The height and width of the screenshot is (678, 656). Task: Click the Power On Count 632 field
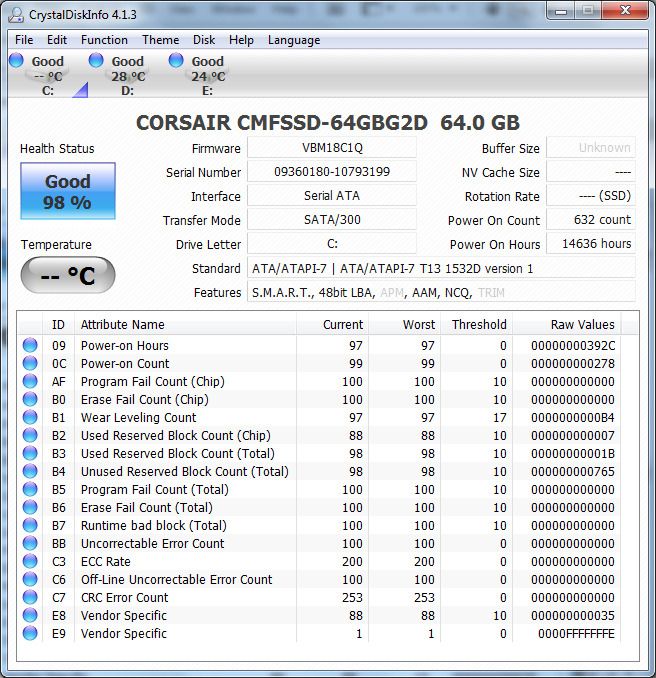point(591,220)
